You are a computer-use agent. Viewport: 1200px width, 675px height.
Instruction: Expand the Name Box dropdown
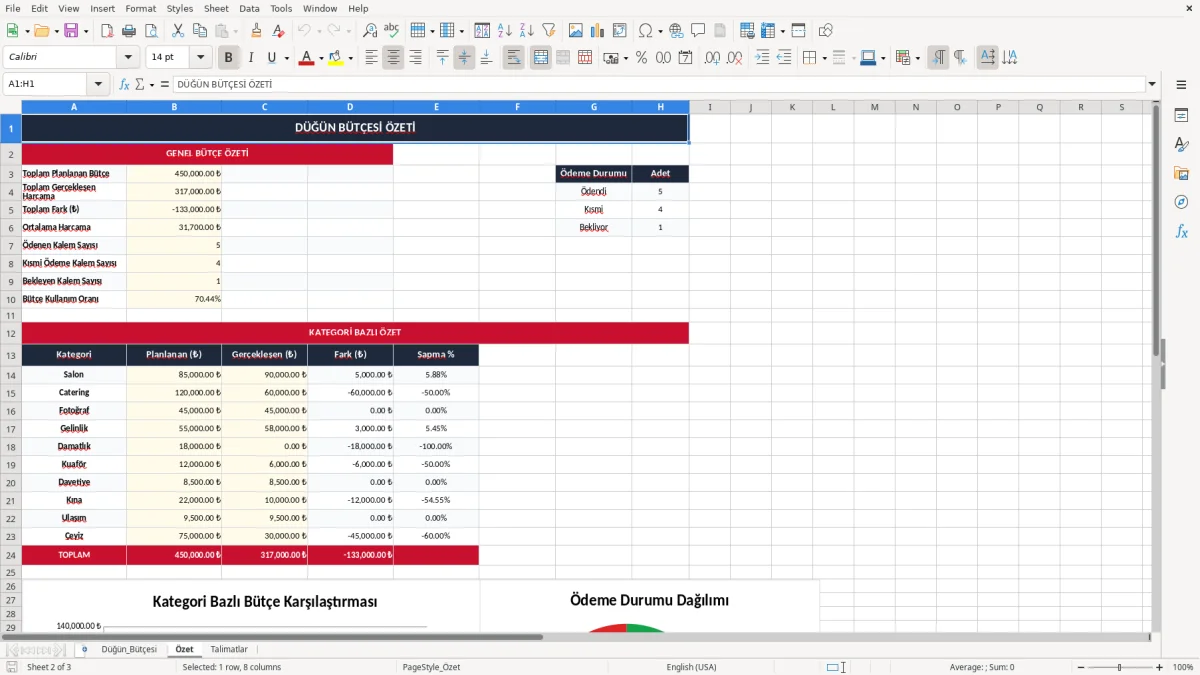[x=98, y=84]
